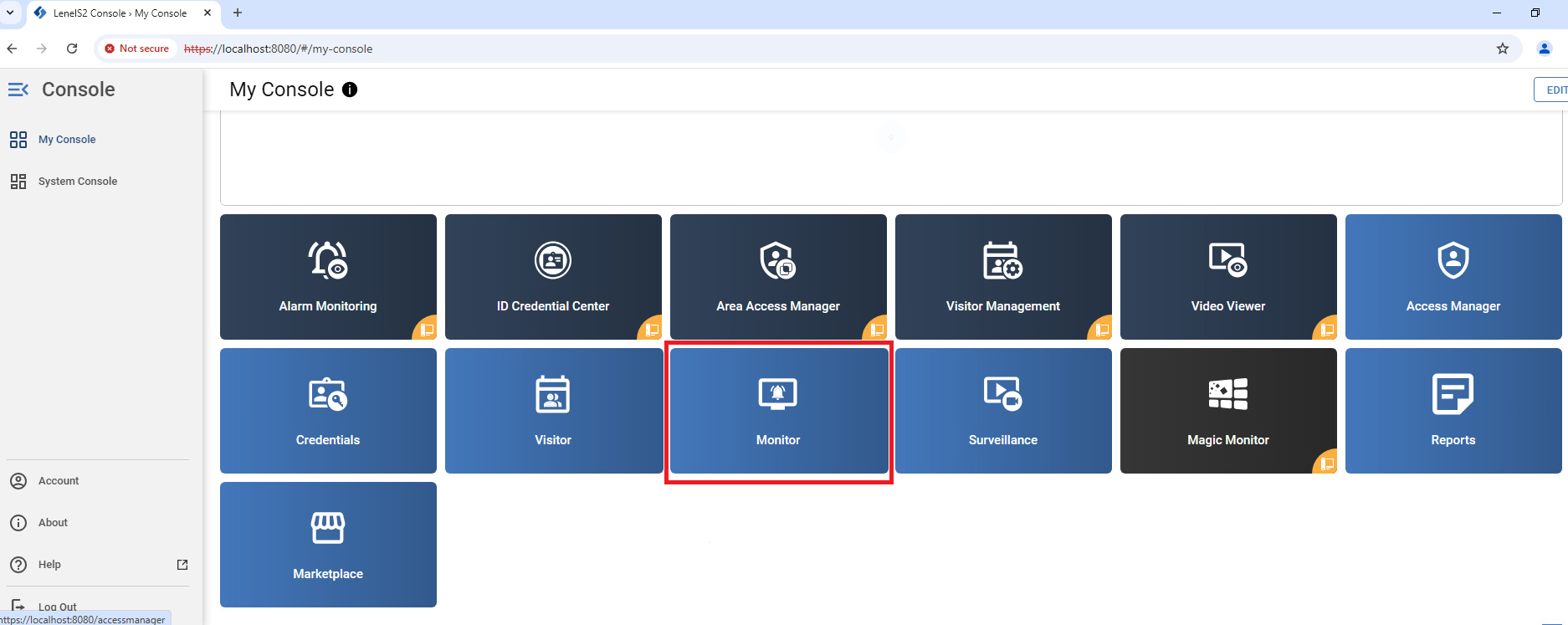Launch the Surveillance tile

pos(1003,411)
